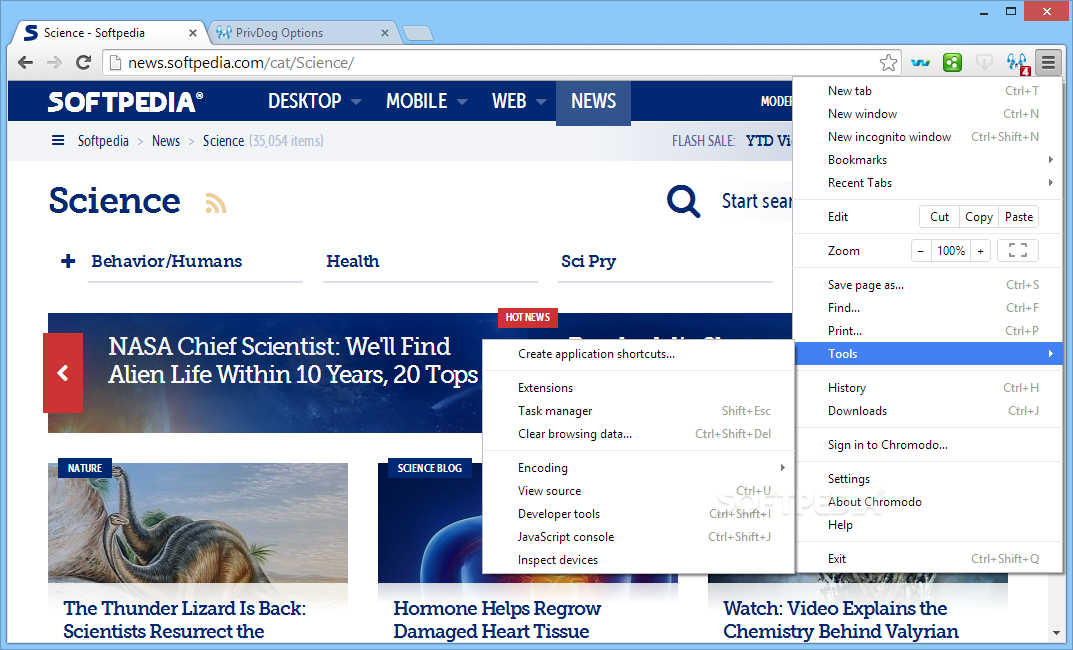The width and height of the screenshot is (1073, 650).
Task: Go forward using the forward arrow
Action: [54, 63]
